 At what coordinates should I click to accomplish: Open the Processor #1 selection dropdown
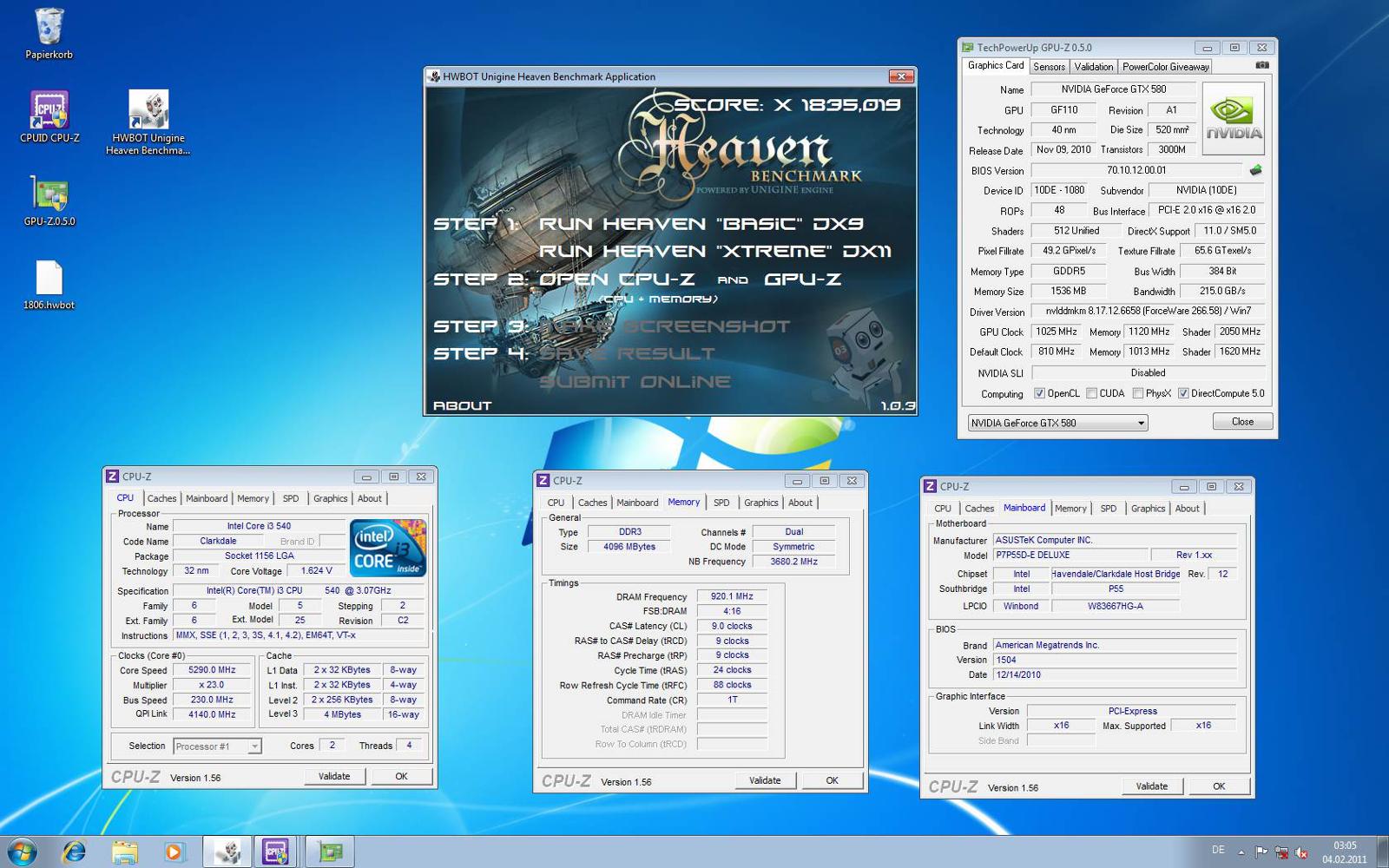click(x=216, y=746)
